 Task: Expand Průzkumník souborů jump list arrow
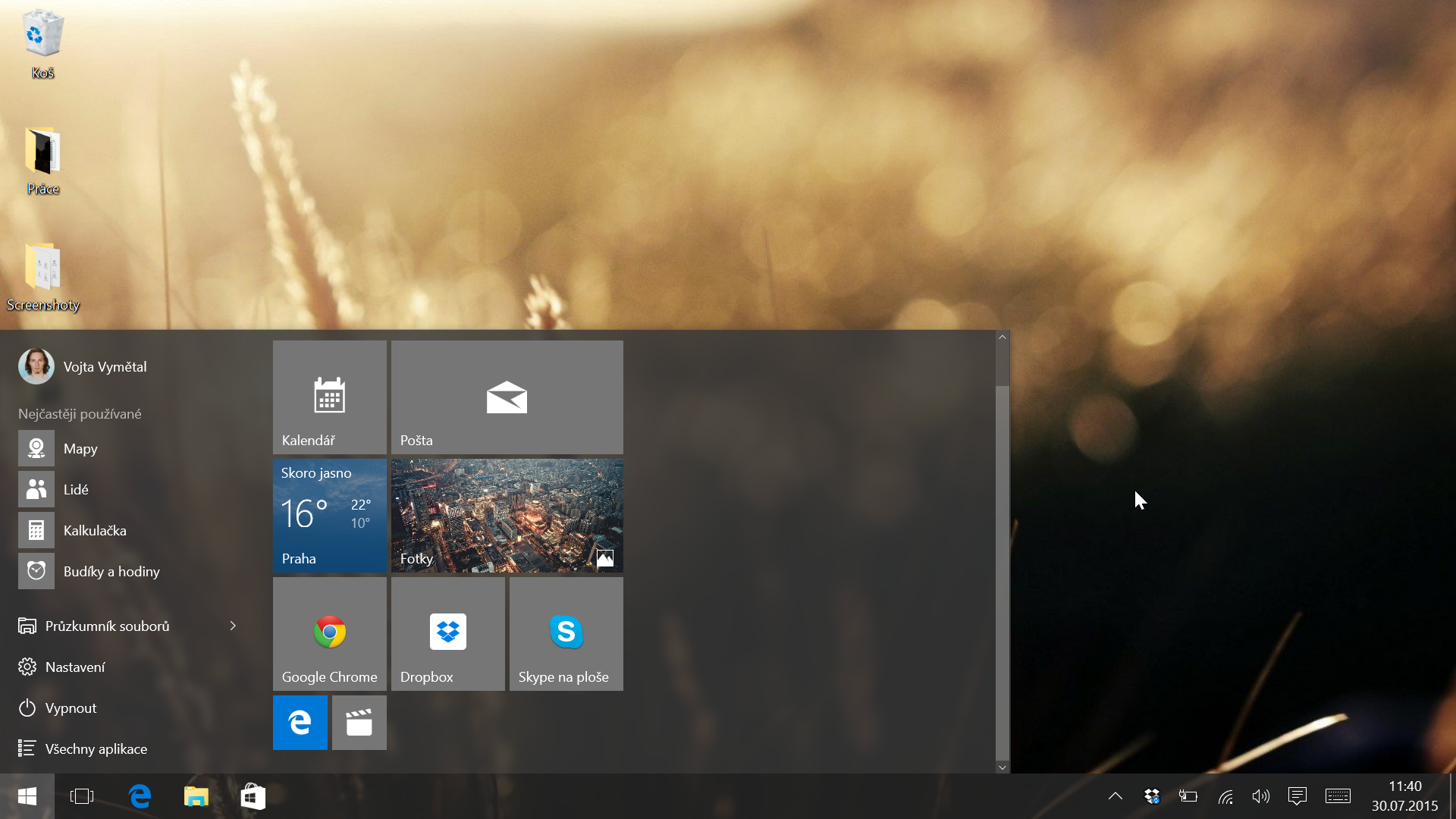233,626
